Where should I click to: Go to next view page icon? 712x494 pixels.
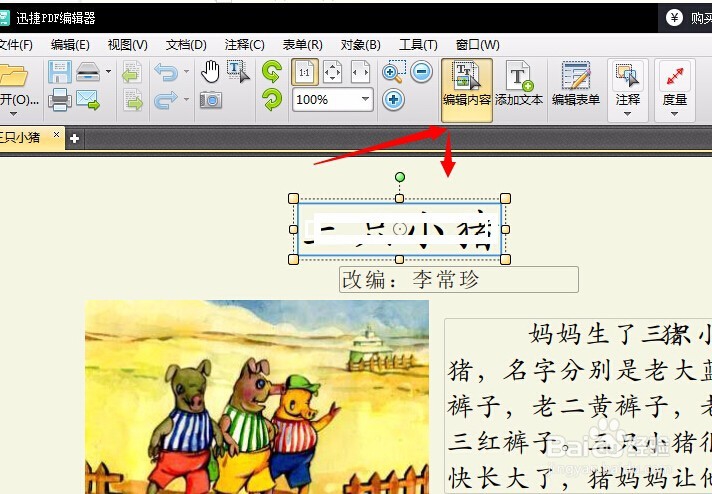[x=132, y=99]
